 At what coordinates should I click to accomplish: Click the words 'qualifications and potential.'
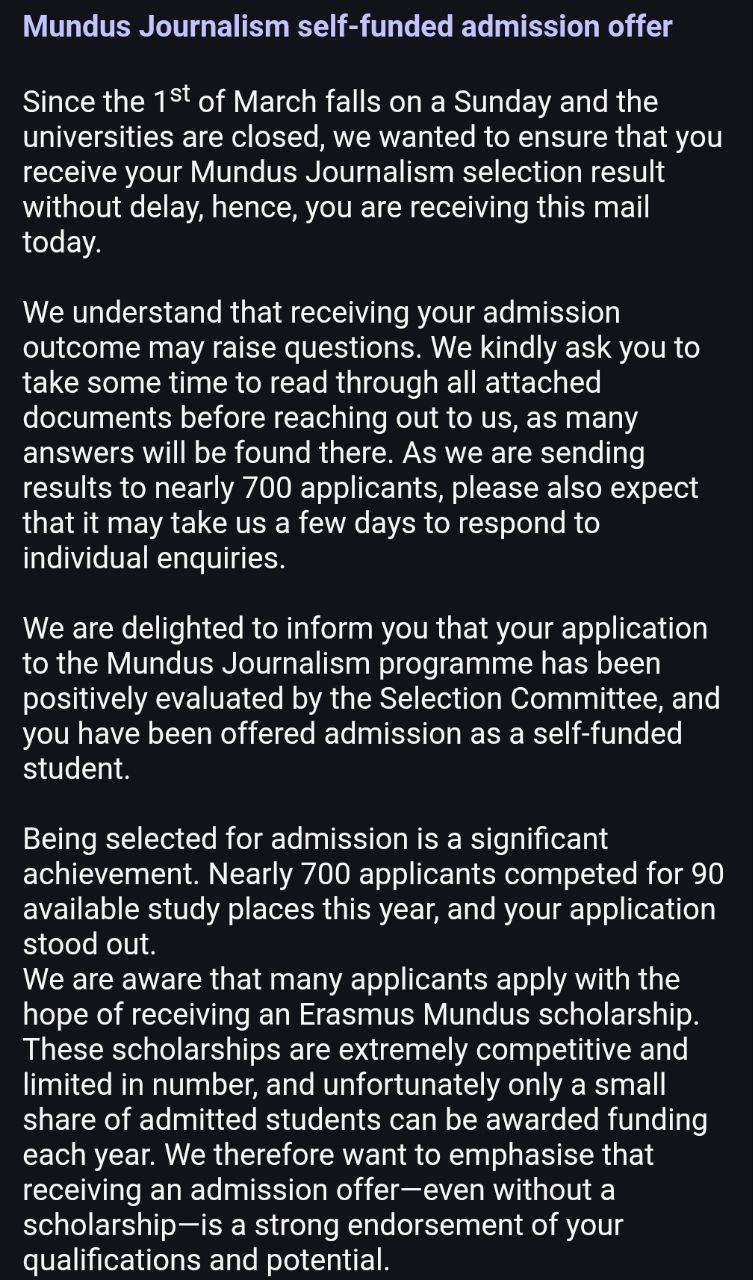pyautogui.click(x=205, y=1260)
